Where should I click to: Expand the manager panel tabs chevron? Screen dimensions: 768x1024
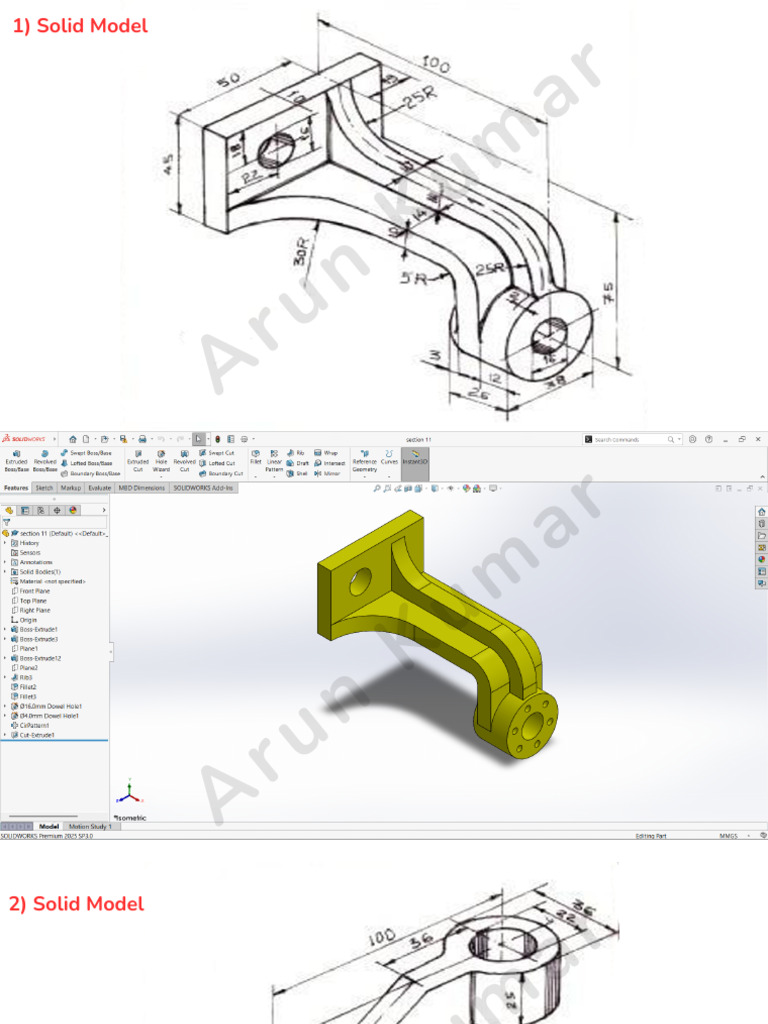104,510
